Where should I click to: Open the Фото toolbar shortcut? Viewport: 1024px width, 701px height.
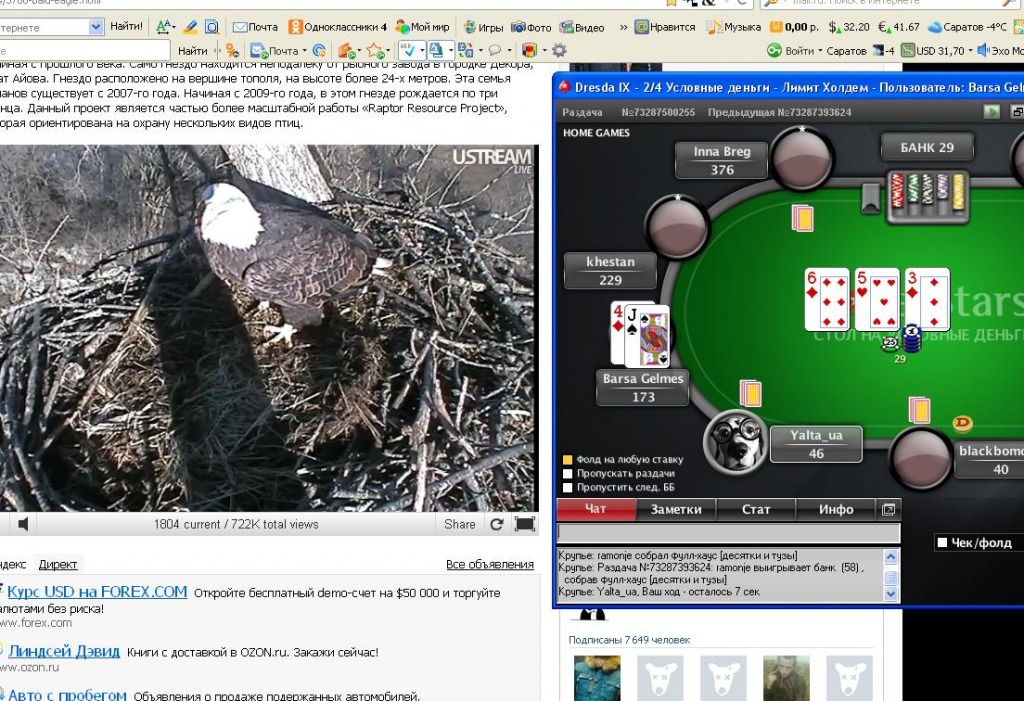point(531,27)
